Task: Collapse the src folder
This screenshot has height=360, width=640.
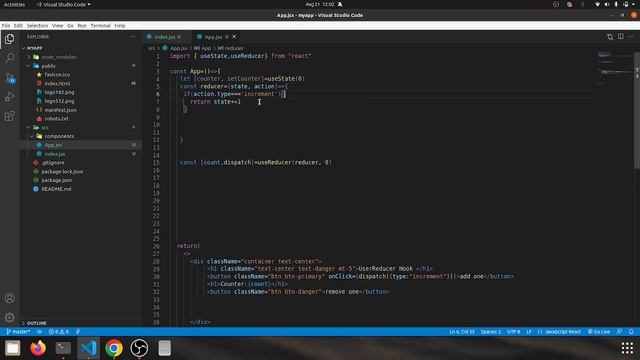Action: click(44, 127)
